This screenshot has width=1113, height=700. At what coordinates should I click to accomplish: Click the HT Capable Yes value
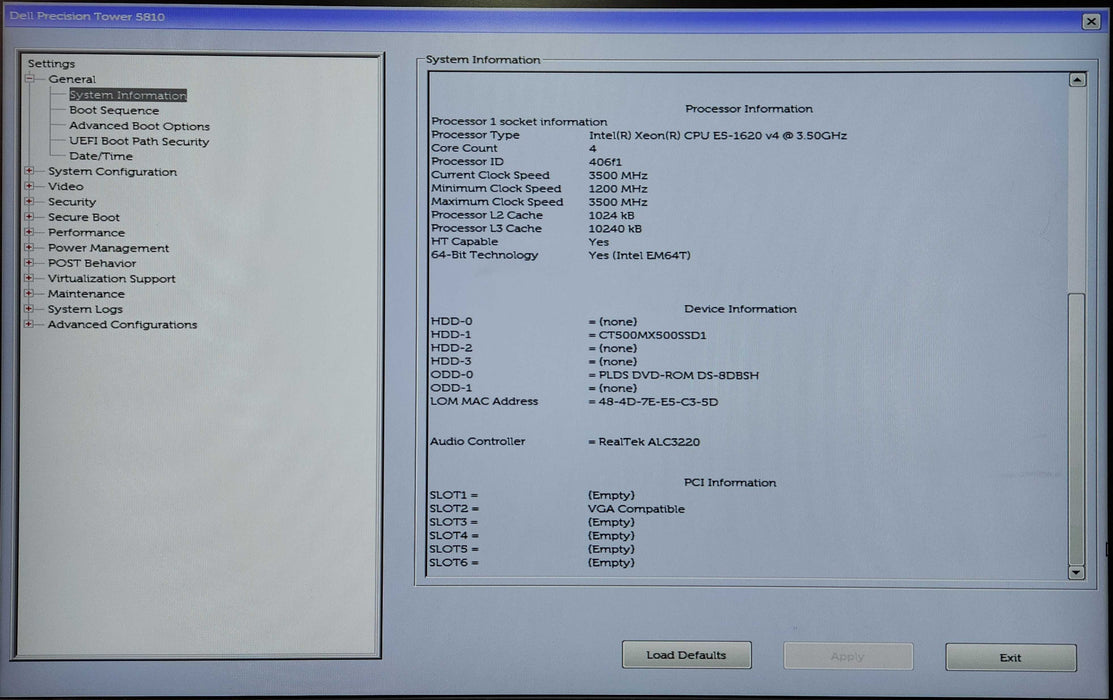(598, 242)
